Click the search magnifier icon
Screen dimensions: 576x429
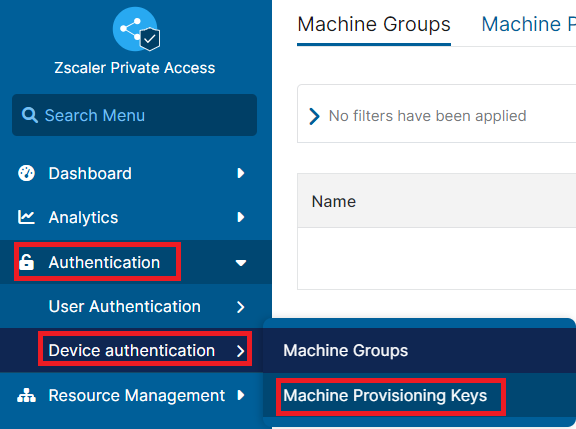[29, 115]
